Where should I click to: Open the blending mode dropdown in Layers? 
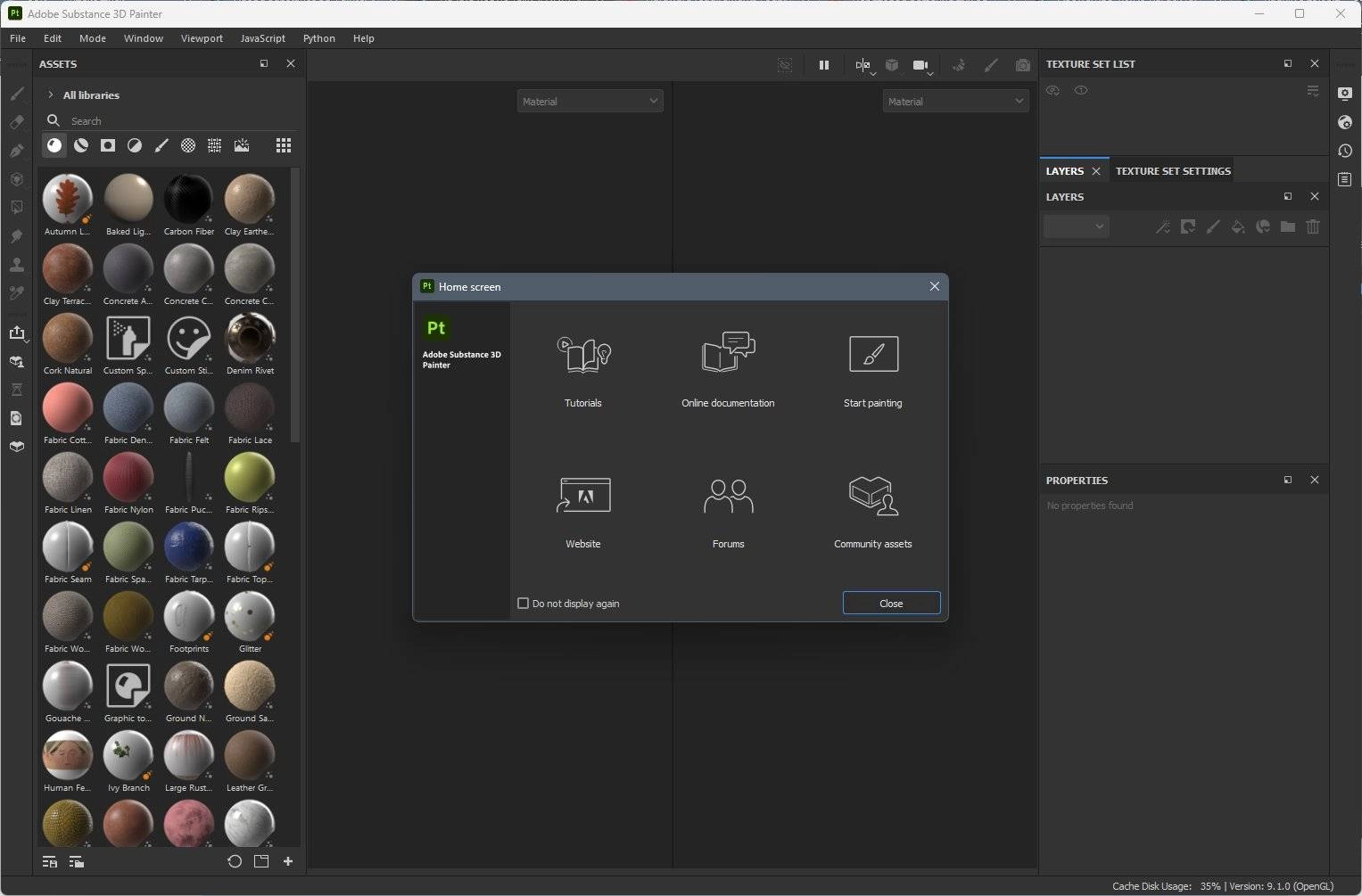click(x=1077, y=226)
